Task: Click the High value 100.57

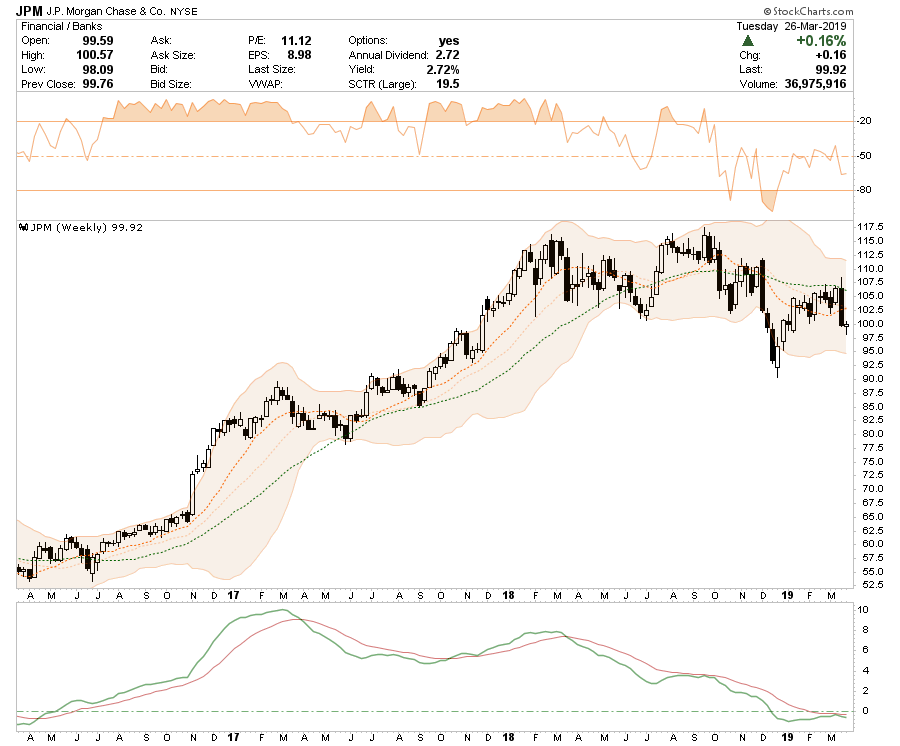Action: coord(95,55)
